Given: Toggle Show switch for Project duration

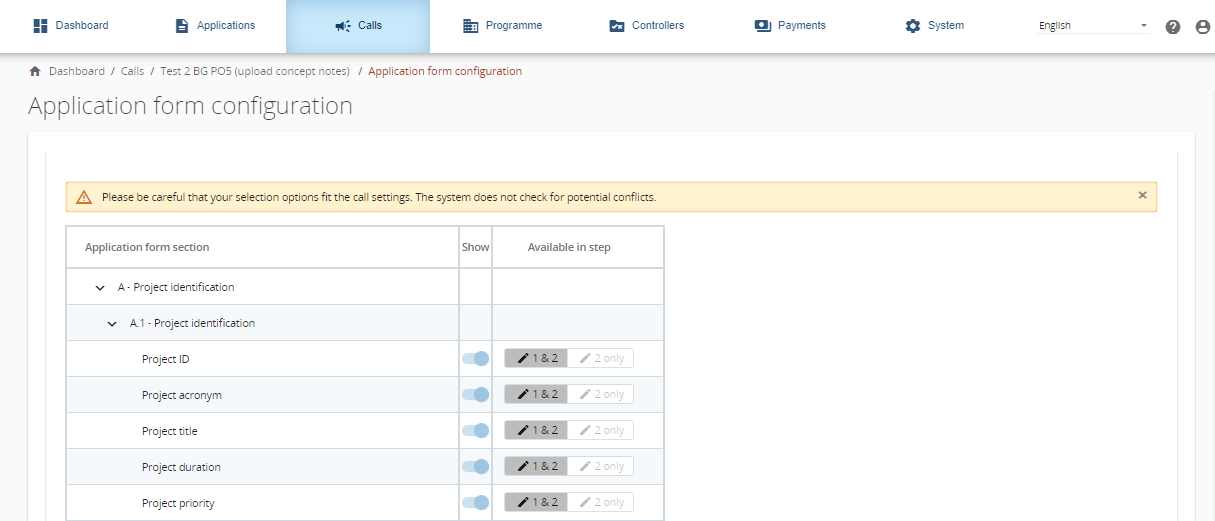Looking at the screenshot, I should click(x=476, y=467).
